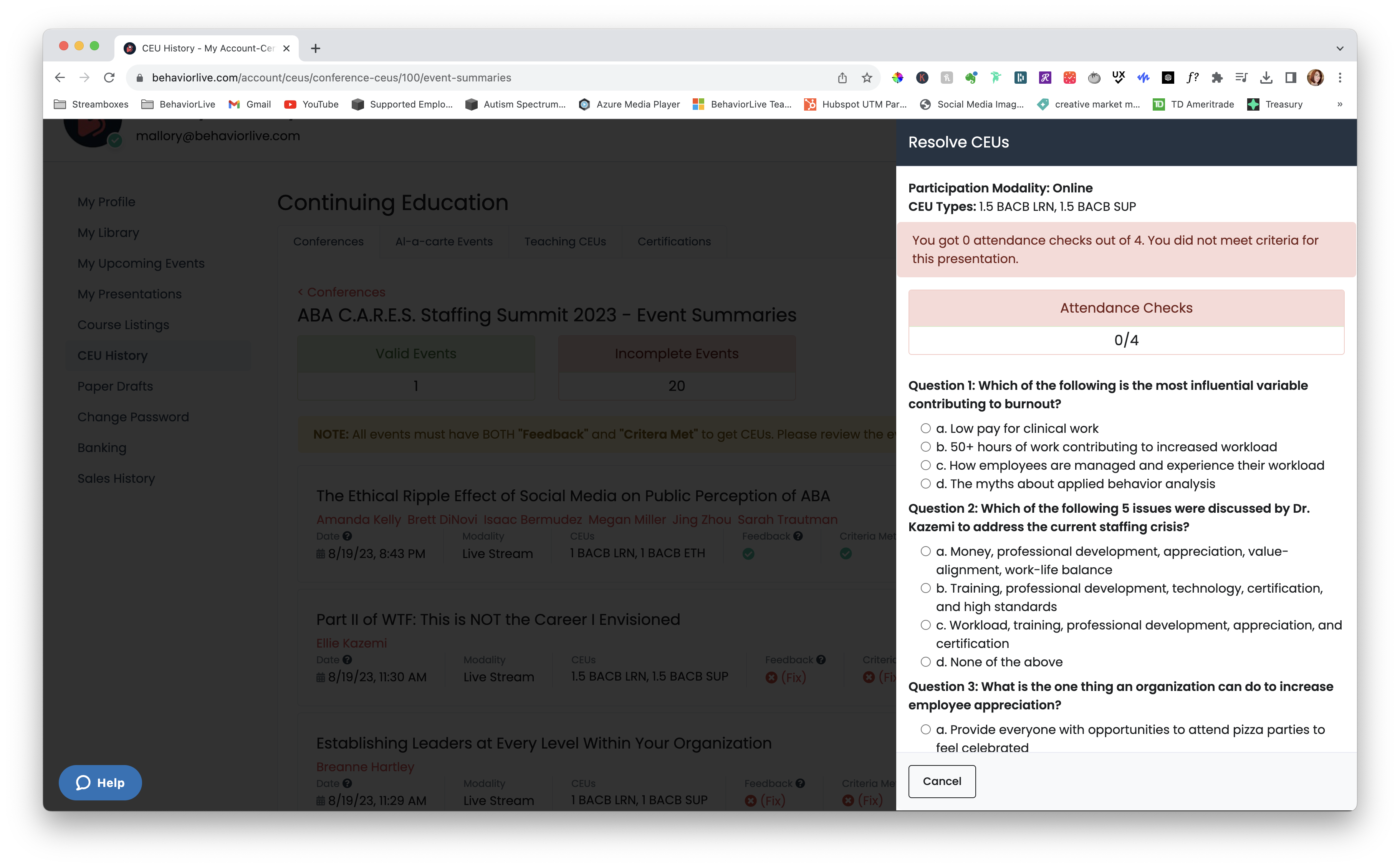Open the Streamboxes bookmarks folder

91,104
